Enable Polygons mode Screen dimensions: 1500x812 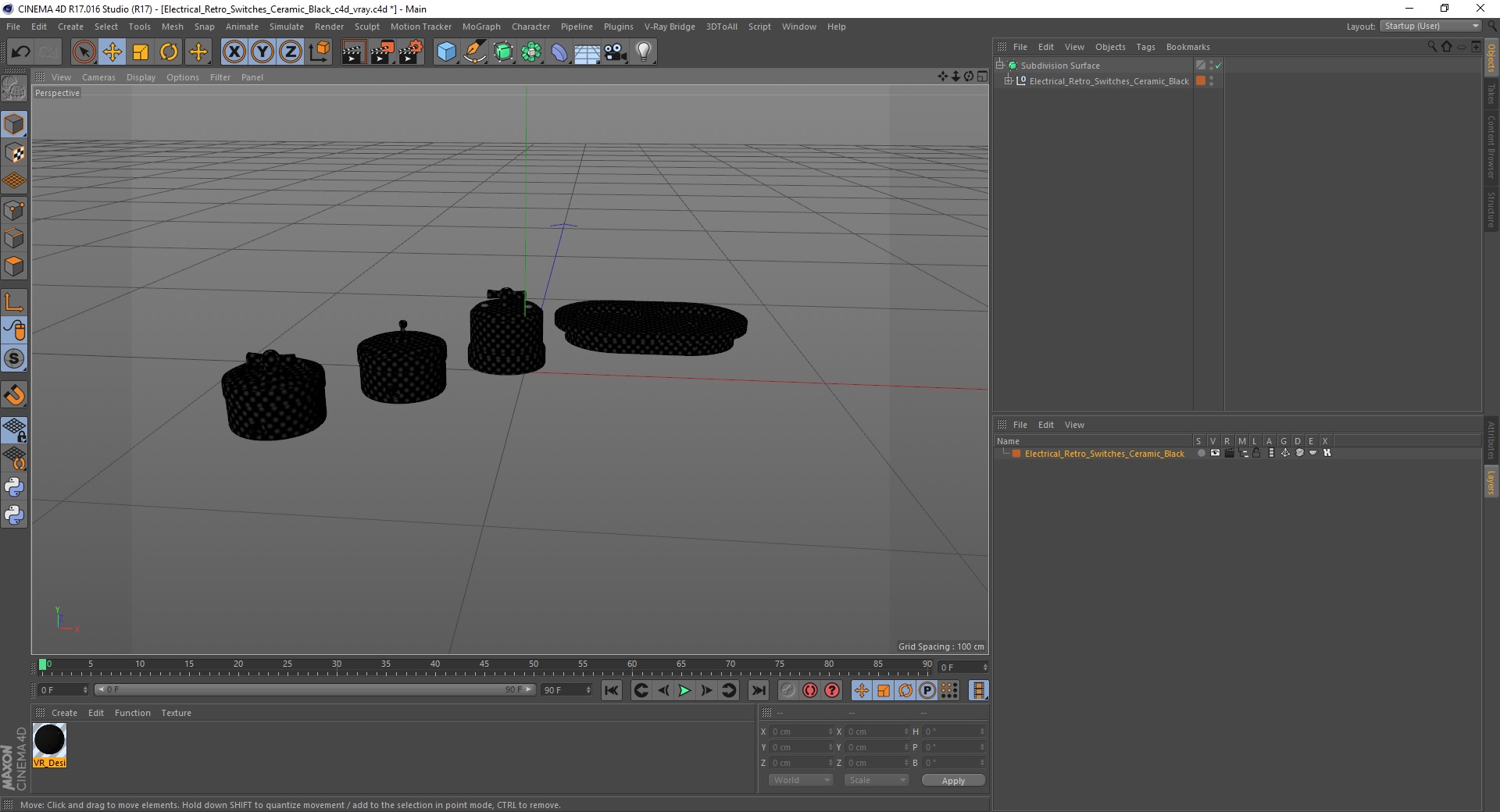point(14,266)
